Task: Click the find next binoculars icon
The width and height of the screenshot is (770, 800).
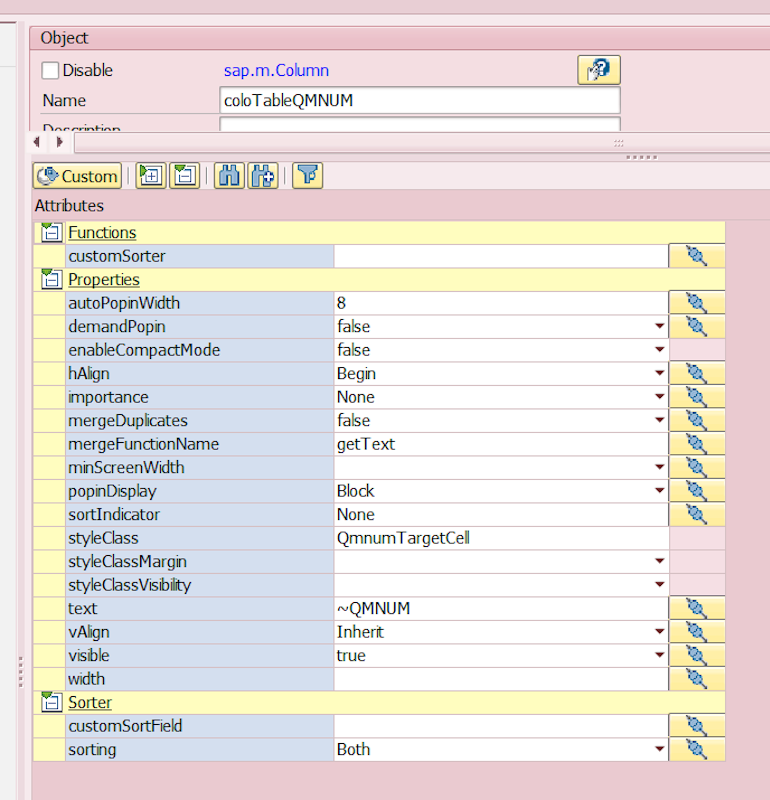Action: (x=263, y=176)
